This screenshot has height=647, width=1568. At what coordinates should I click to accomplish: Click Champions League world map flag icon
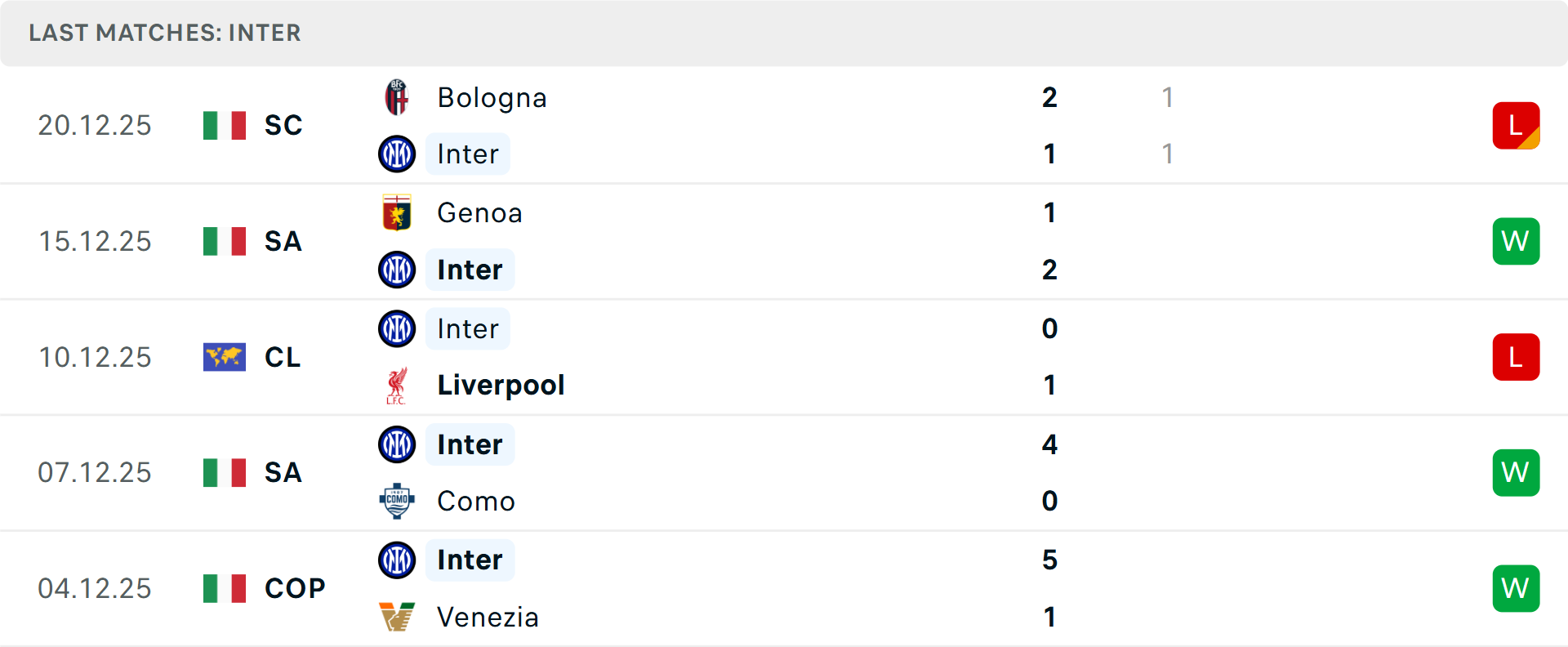(x=225, y=357)
